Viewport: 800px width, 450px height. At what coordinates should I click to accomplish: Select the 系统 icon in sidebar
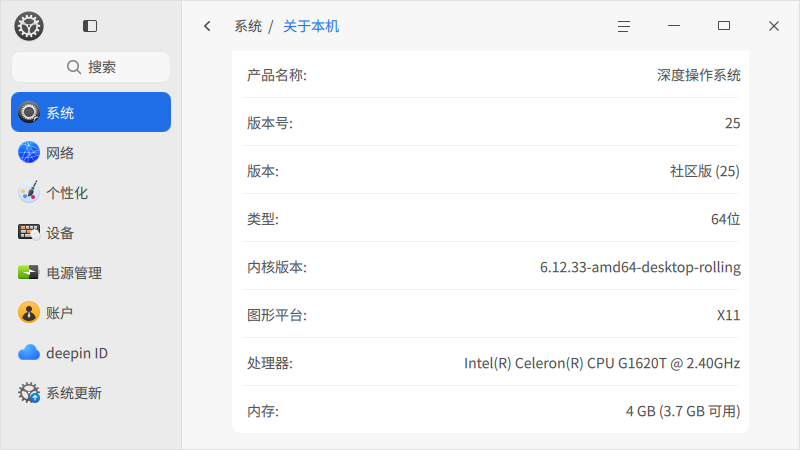pos(29,112)
